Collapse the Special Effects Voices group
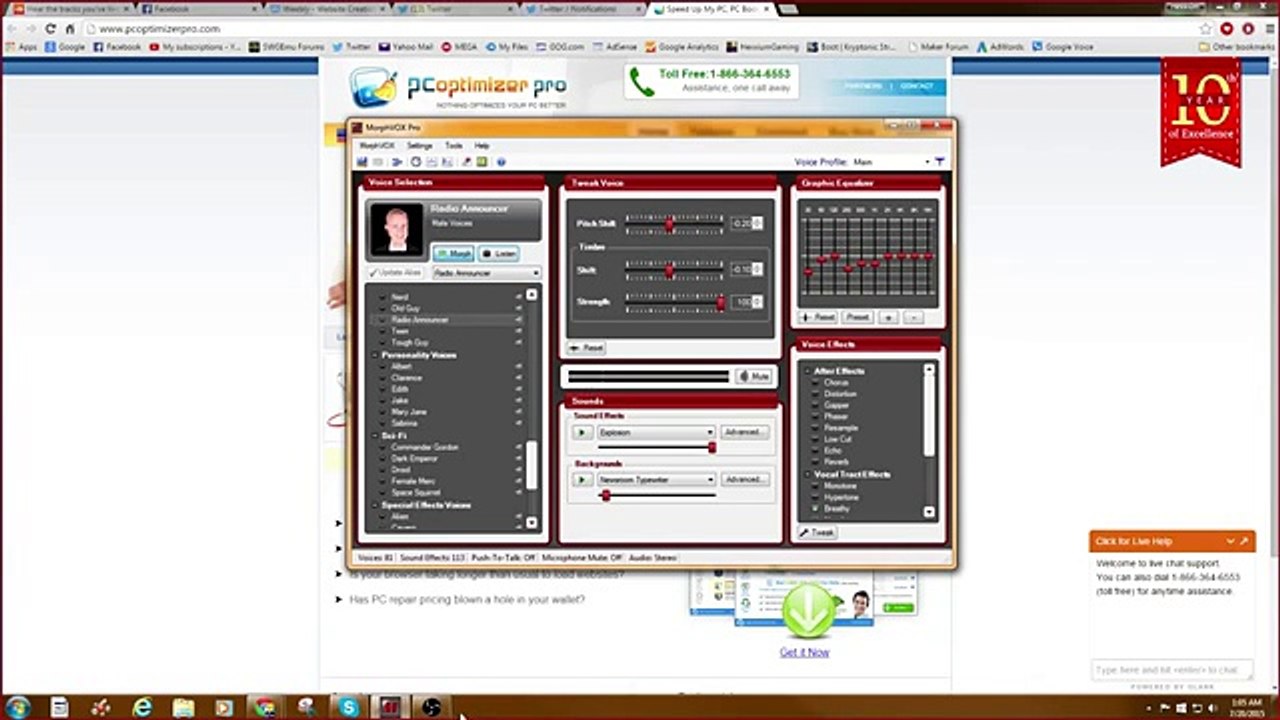Image resolution: width=1280 pixels, height=720 pixels. (375, 505)
